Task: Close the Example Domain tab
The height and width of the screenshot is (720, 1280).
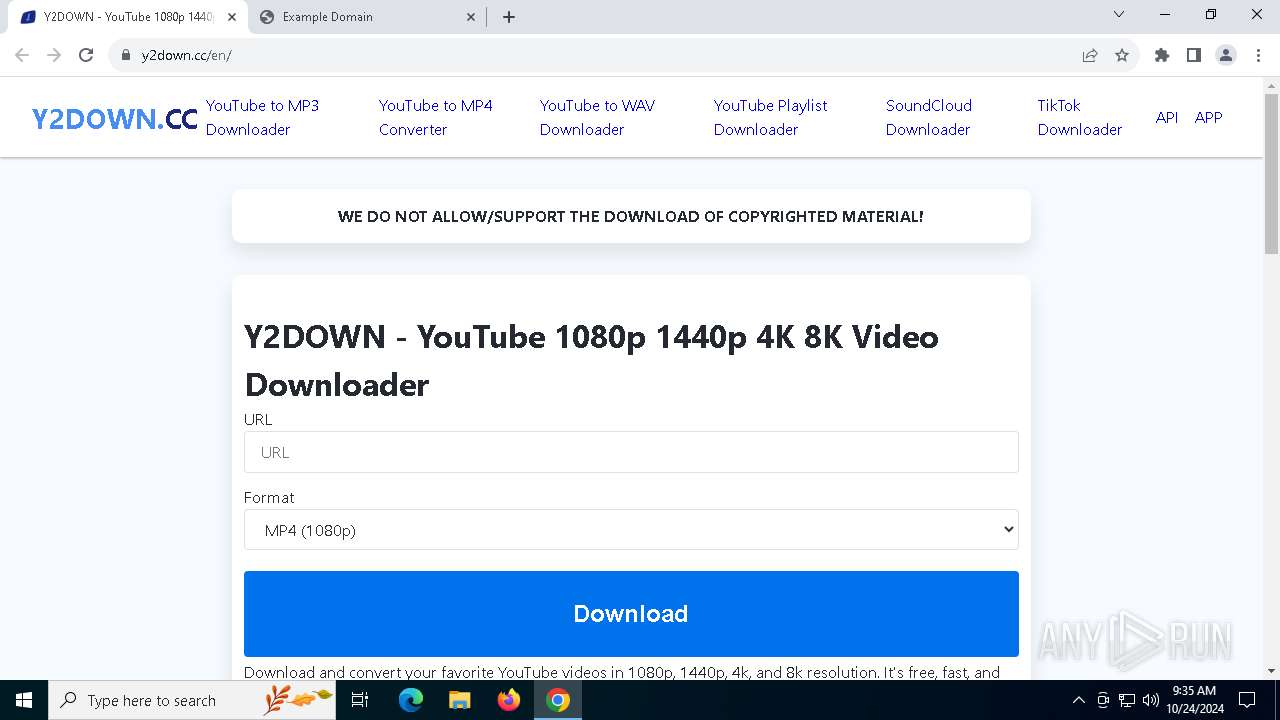Action: [x=471, y=17]
